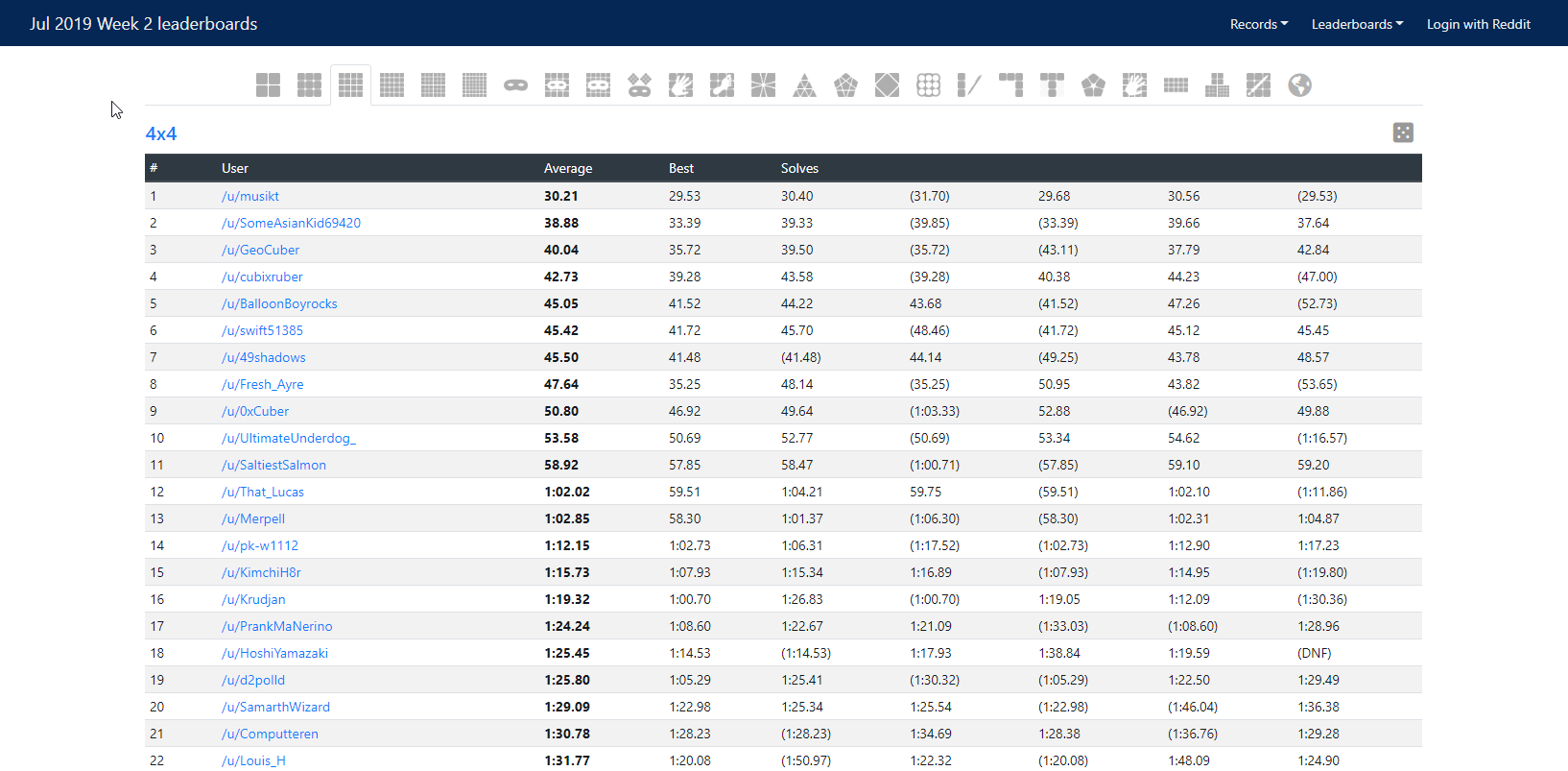This screenshot has height=771, width=1568.
Task: Open the stacked-blocks pyramid event icon
Action: tap(1218, 85)
